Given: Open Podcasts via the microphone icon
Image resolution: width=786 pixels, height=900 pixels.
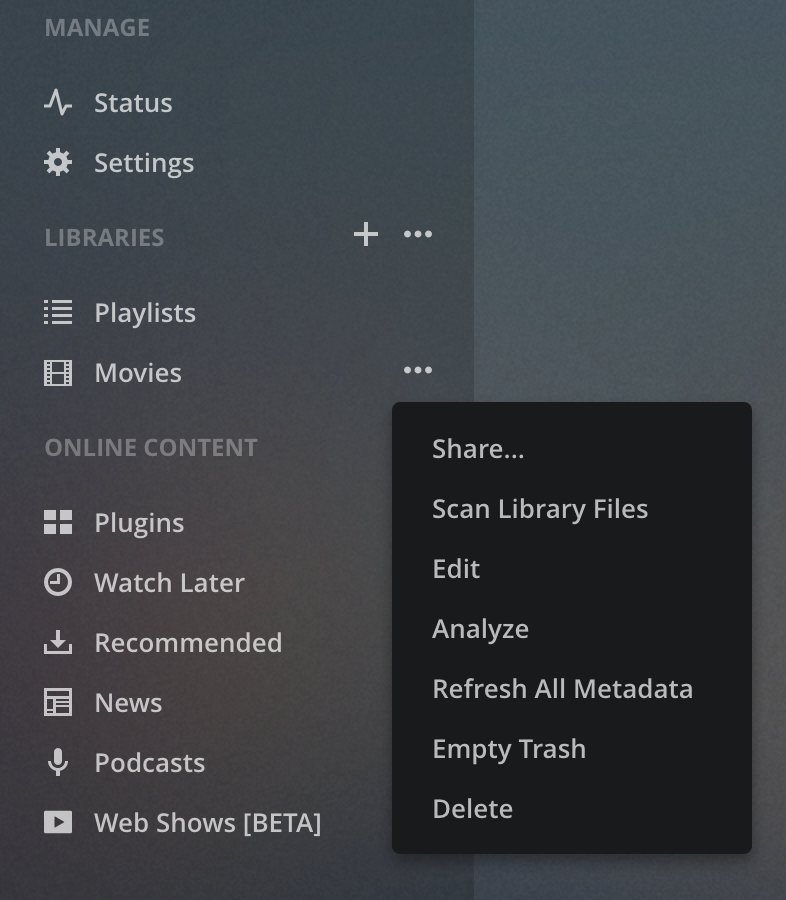Looking at the screenshot, I should tap(58, 762).
